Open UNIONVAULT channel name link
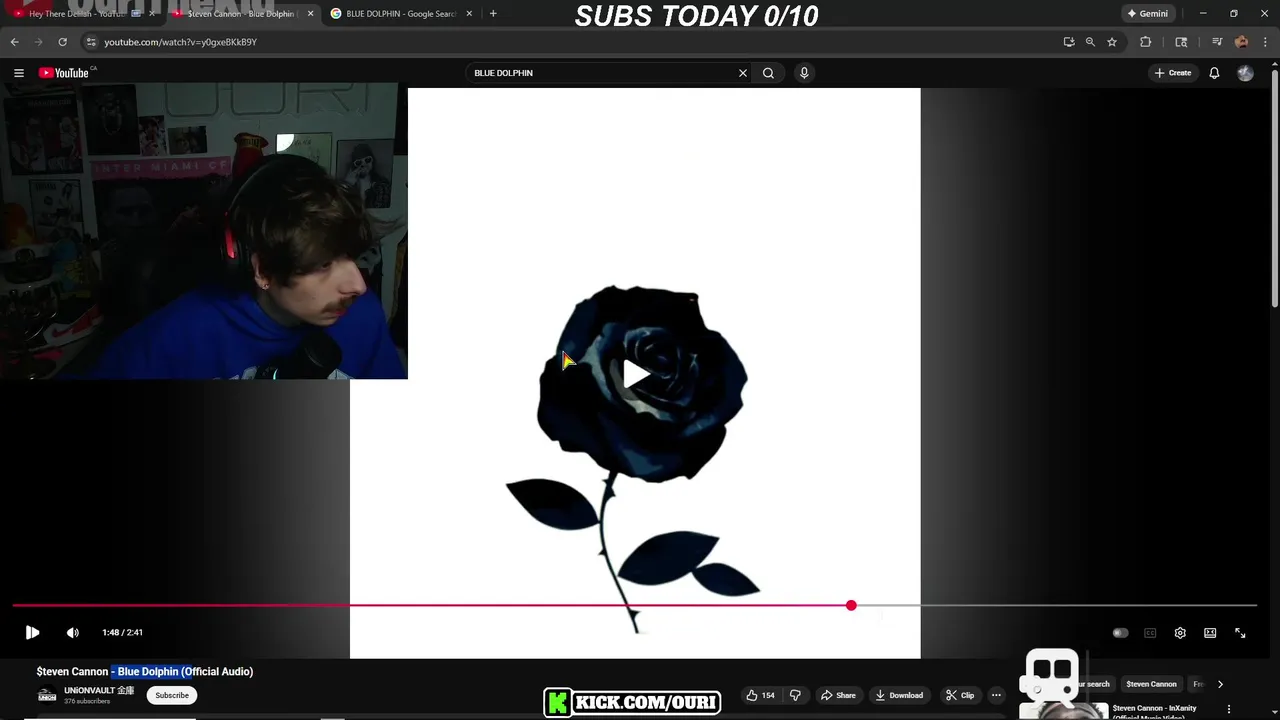Screen dimensions: 1280x720 (x=99, y=690)
